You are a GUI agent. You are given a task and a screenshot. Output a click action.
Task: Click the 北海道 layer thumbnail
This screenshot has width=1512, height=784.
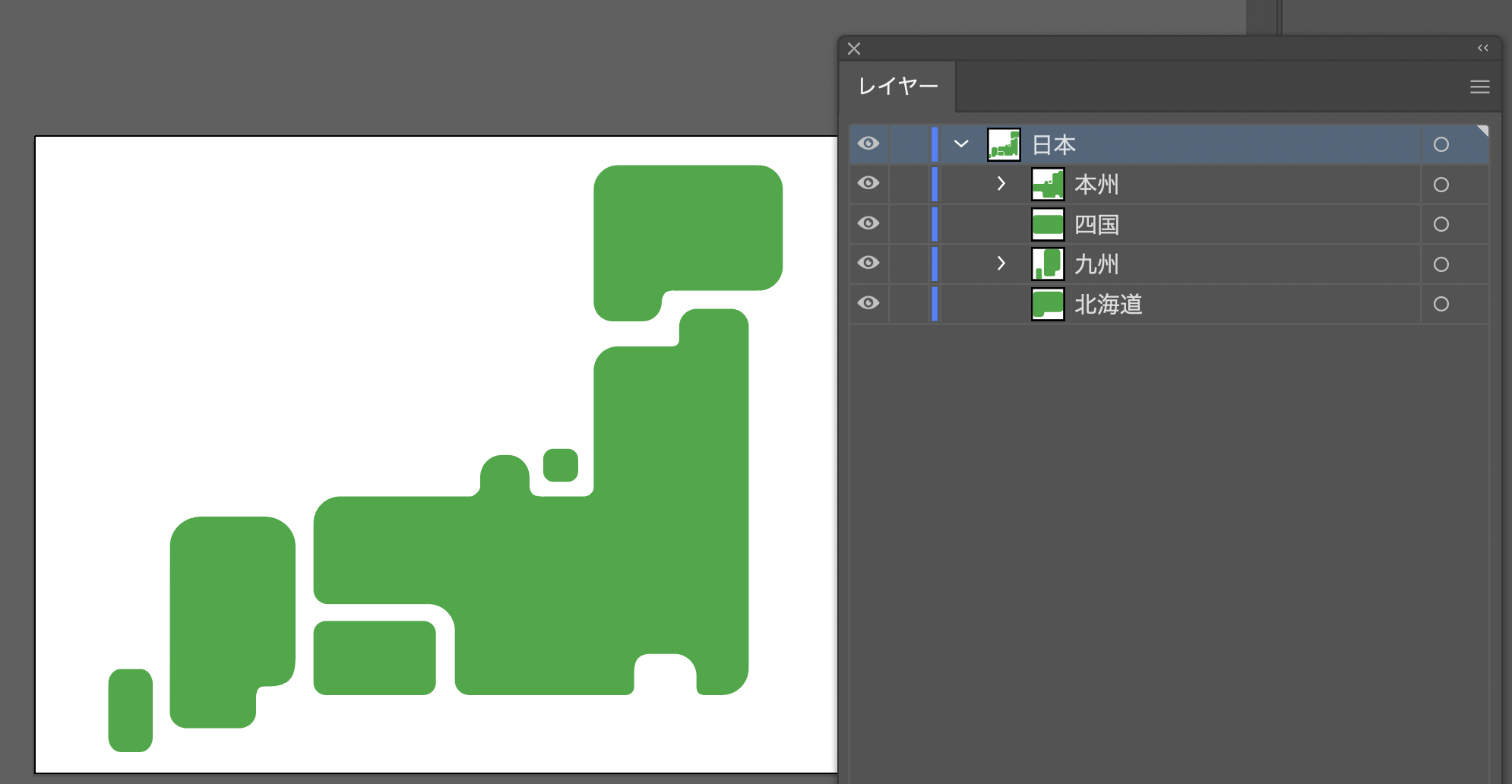(x=1048, y=303)
